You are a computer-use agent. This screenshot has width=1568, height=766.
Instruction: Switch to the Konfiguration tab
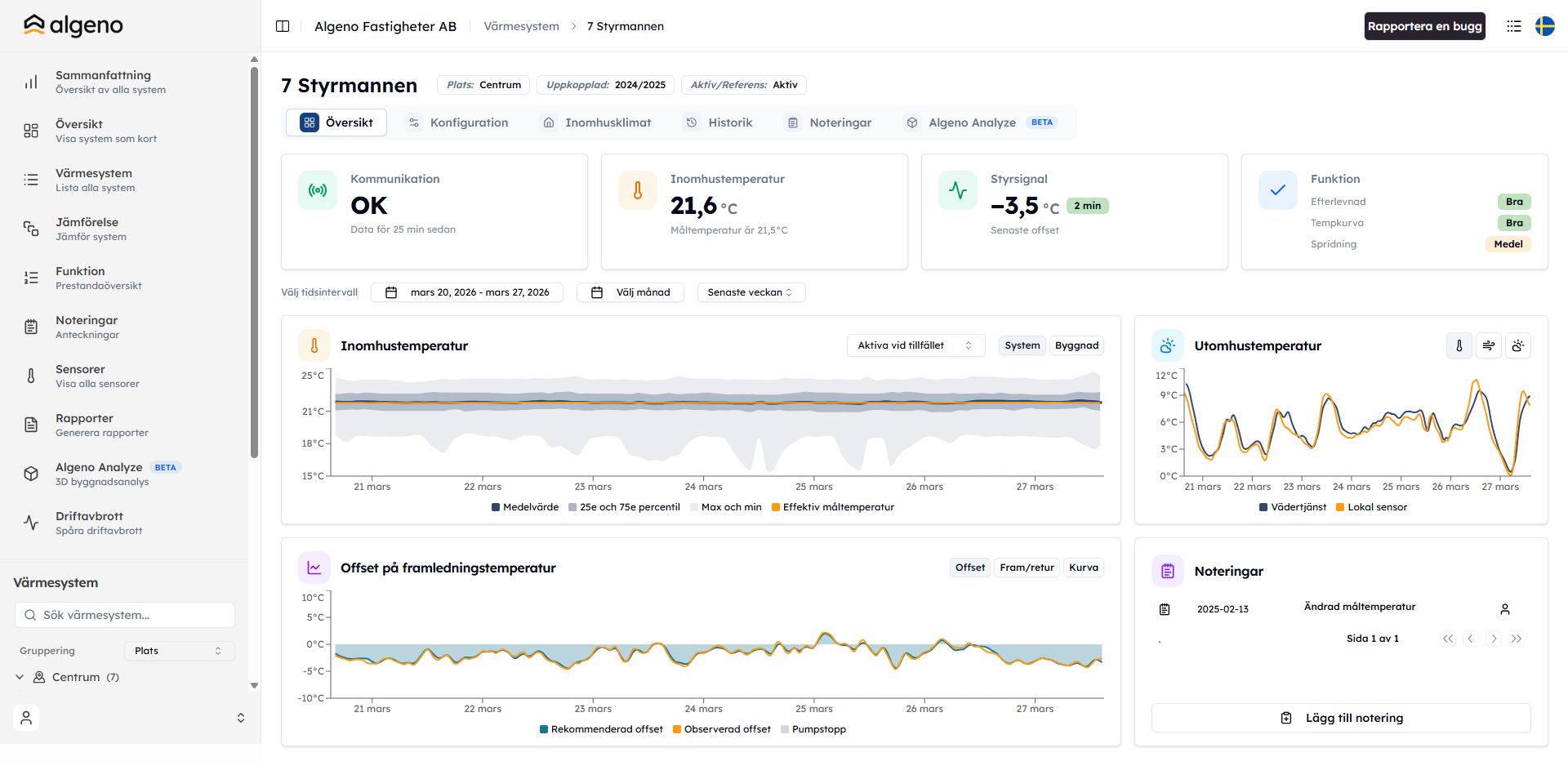(458, 122)
